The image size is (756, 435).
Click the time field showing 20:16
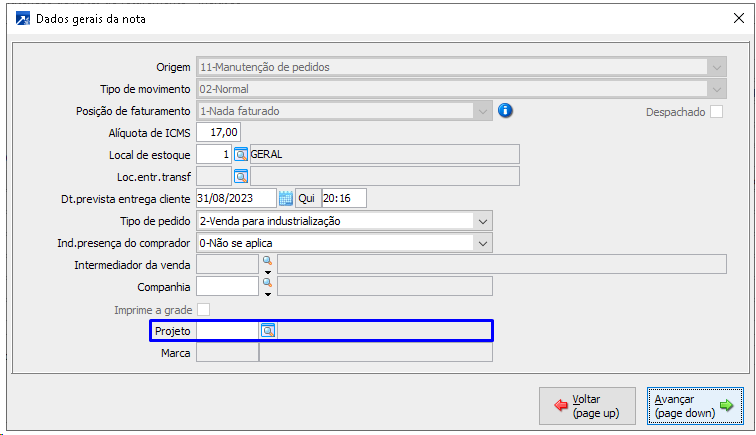[344, 198]
